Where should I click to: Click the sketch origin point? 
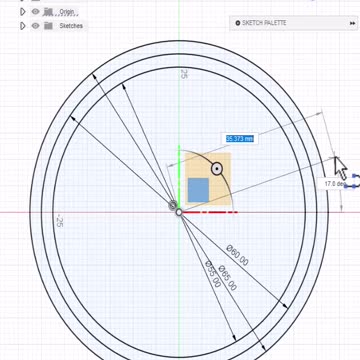(179, 212)
